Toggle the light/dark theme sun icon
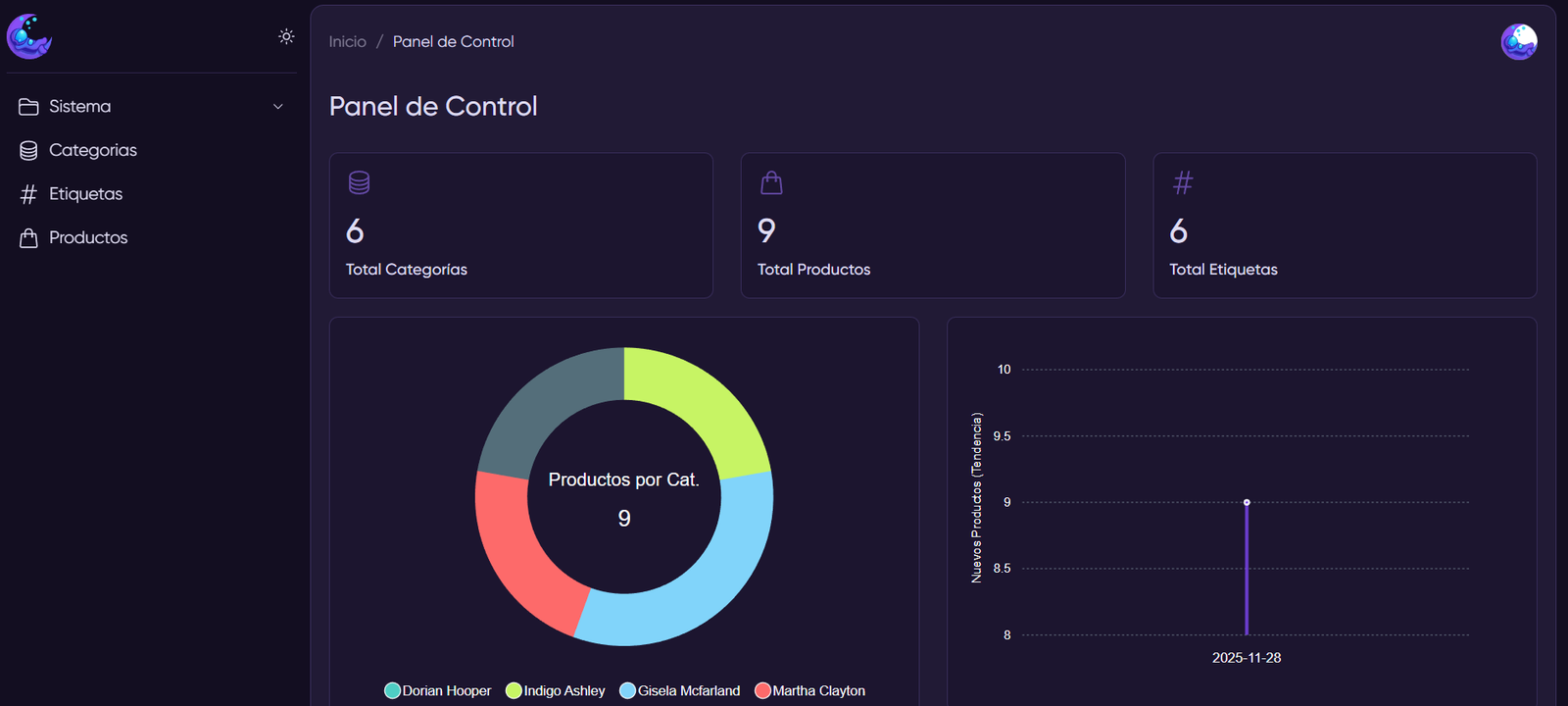Screen dimensions: 1568x706 click(x=286, y=36)
